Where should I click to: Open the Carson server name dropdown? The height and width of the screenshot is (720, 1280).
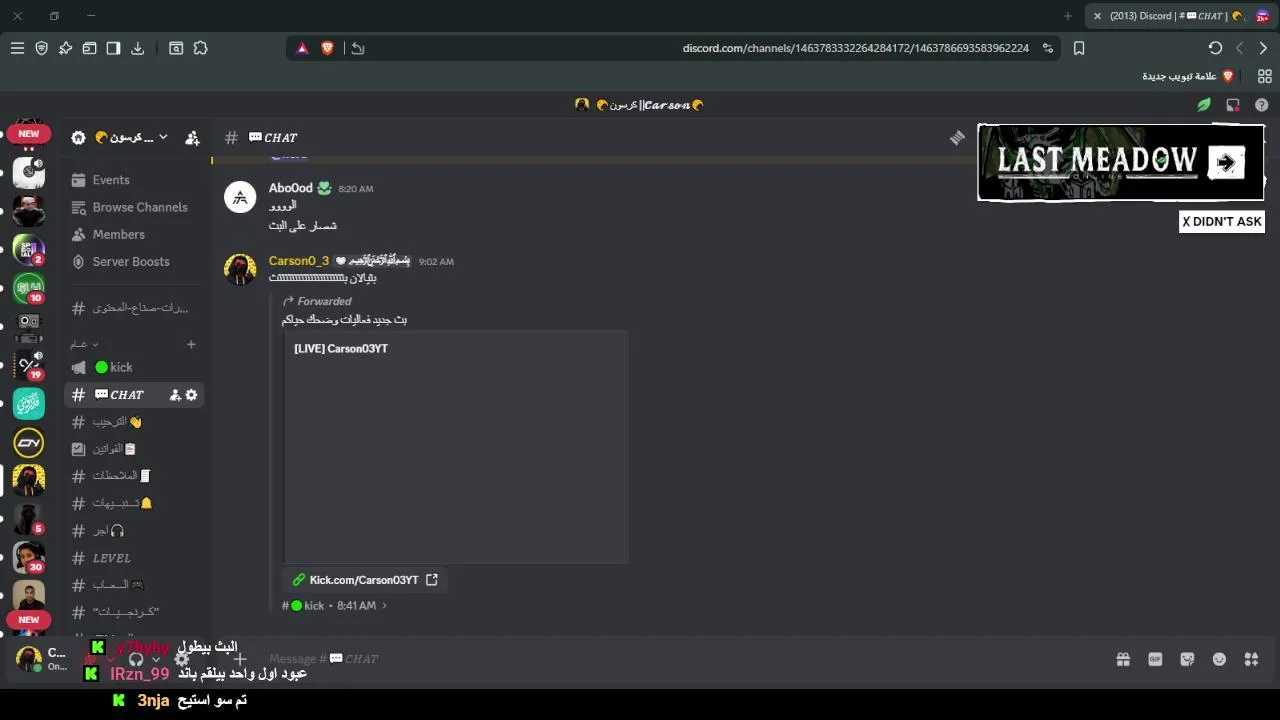(130, 138)
